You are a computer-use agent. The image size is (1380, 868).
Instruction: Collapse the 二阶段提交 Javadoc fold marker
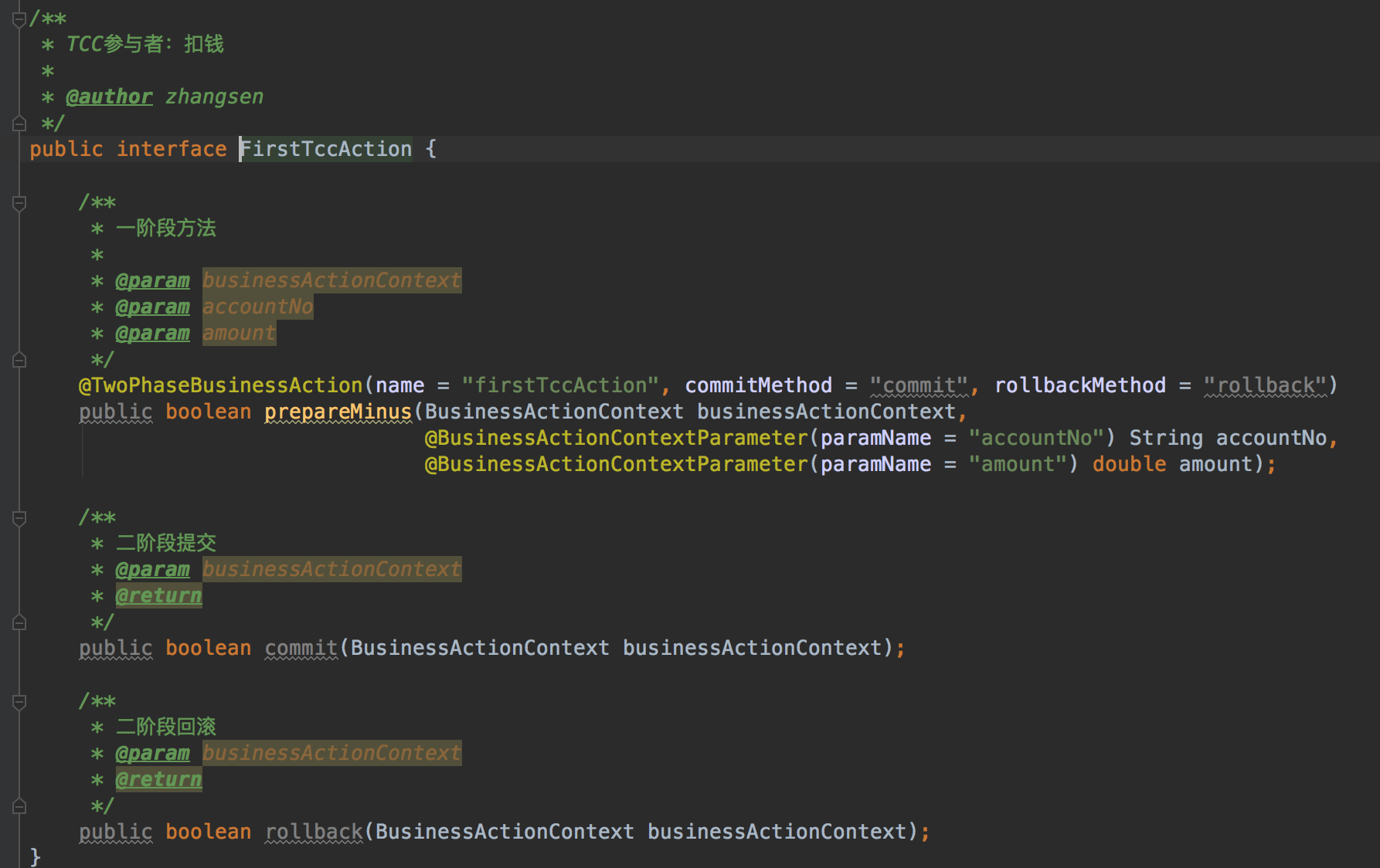19,518
